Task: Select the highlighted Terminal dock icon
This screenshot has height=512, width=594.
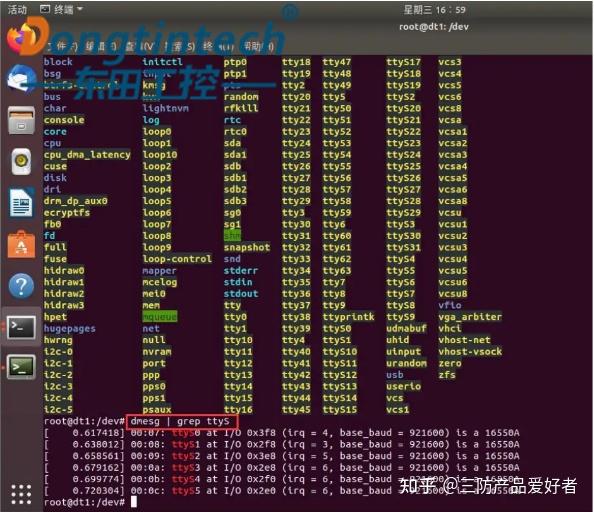Action: pos(22,327)
